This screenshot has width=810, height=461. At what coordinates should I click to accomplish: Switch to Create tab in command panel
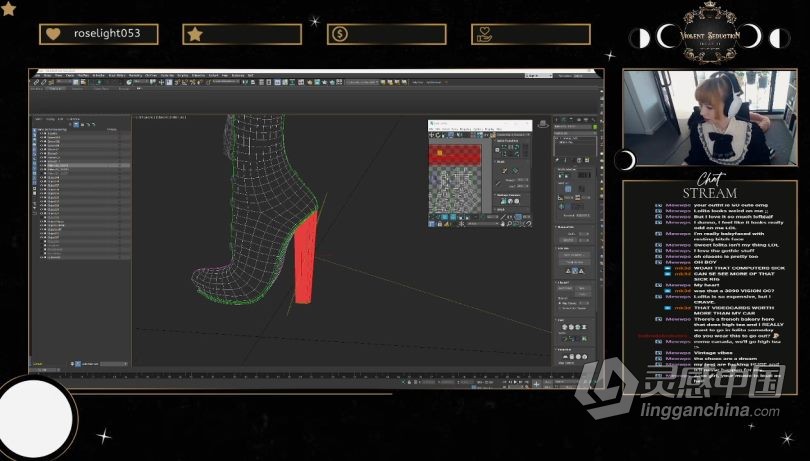(x=556, y=119)
